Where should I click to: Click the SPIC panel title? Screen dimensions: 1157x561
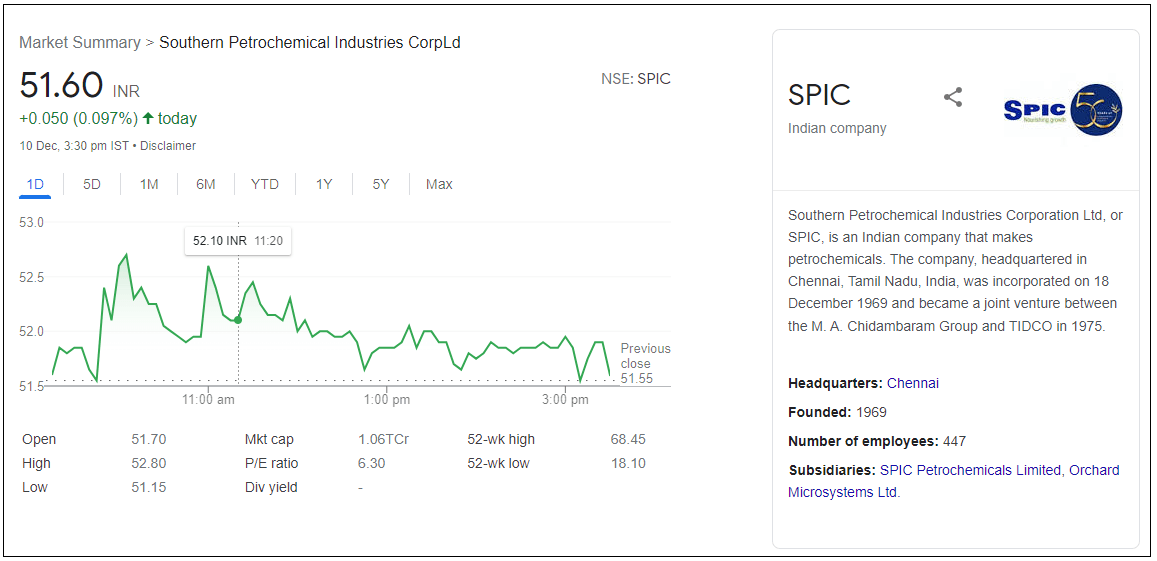point(819,95)
